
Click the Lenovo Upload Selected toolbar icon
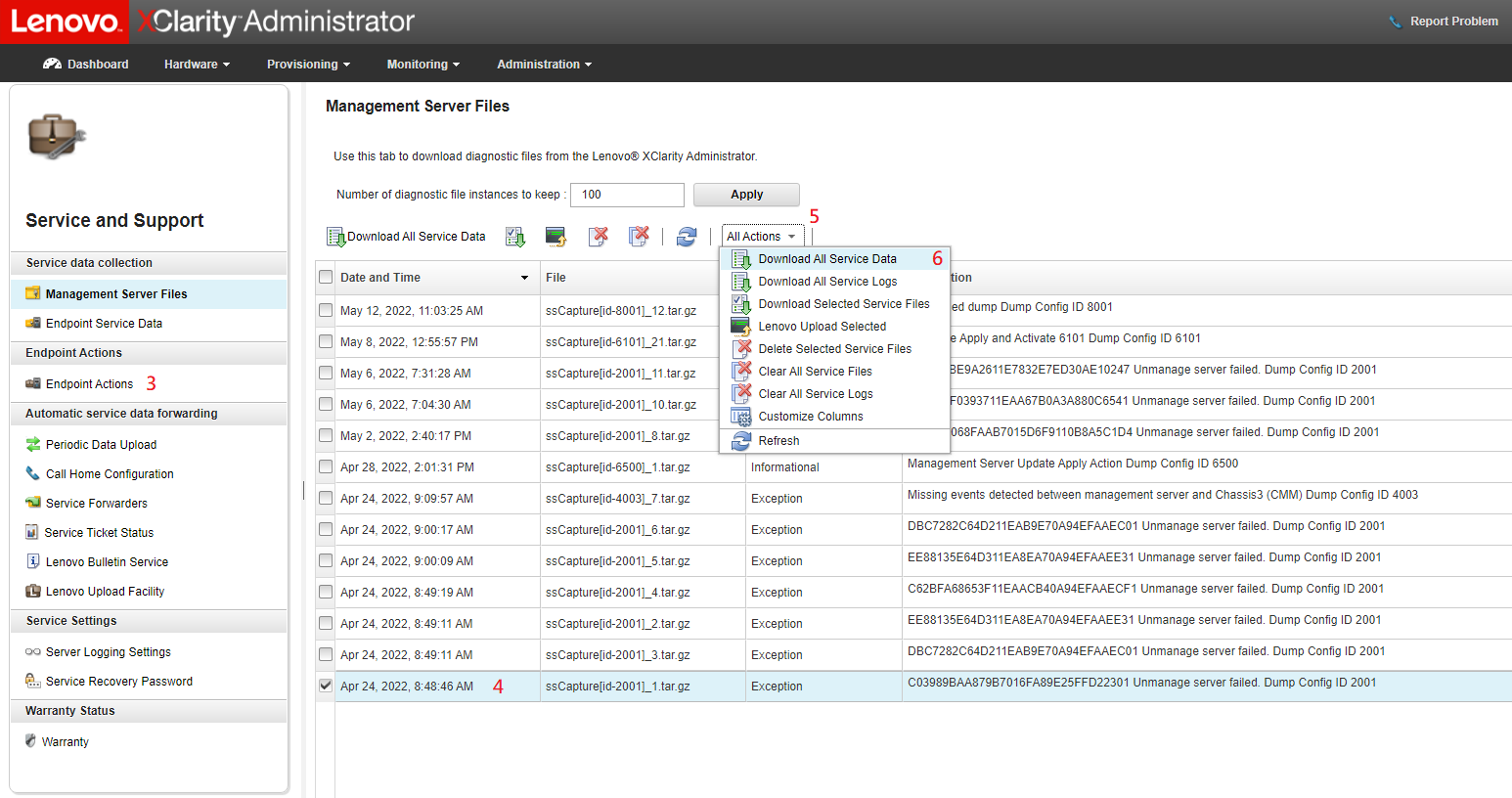point(556,236)
